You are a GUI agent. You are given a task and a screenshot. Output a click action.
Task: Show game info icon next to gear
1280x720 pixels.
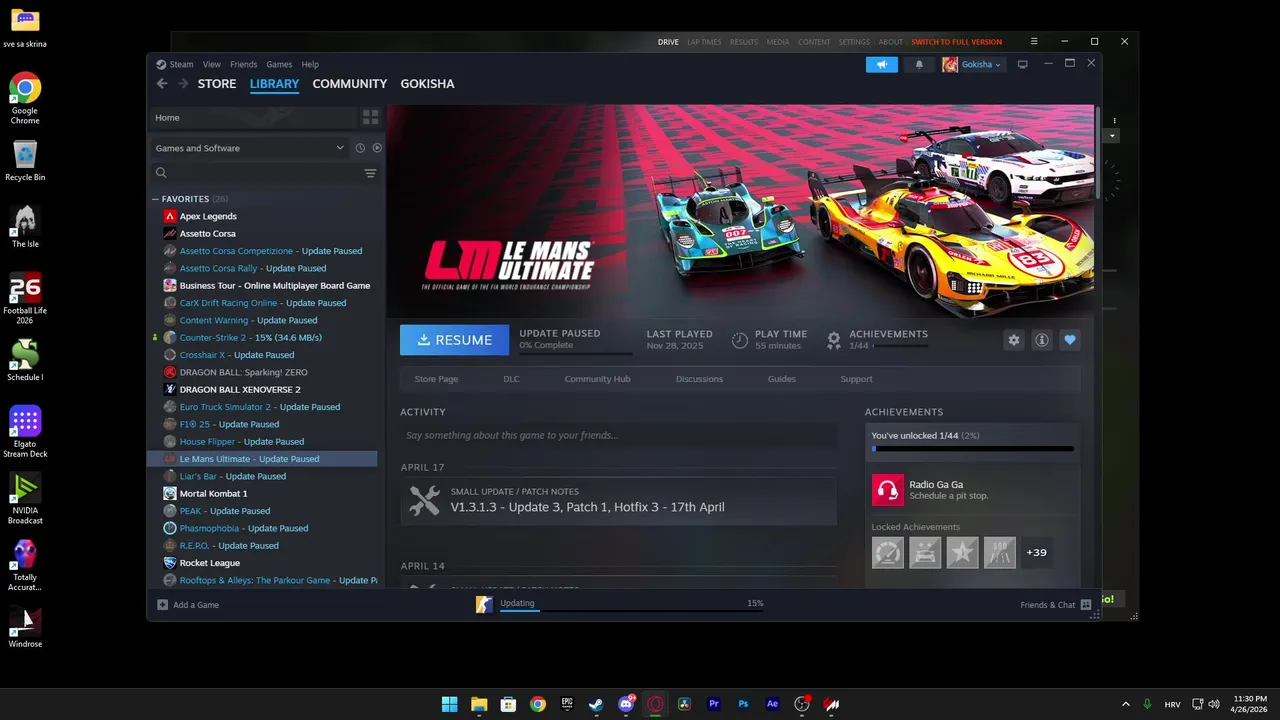pyautogui.click(x=1042, y=340)
